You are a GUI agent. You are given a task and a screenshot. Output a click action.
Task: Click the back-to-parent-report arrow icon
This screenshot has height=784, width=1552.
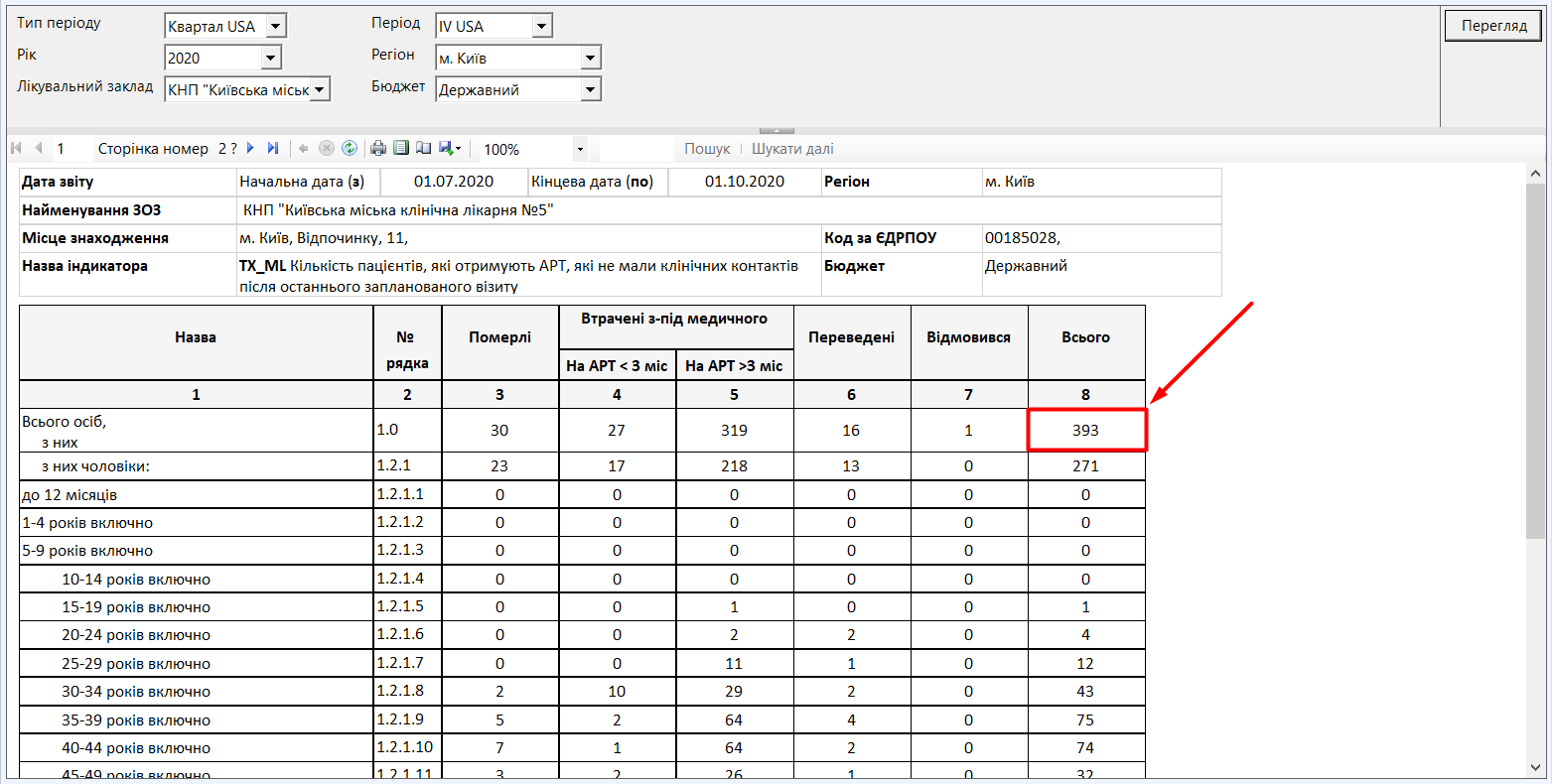pos(304,149)
